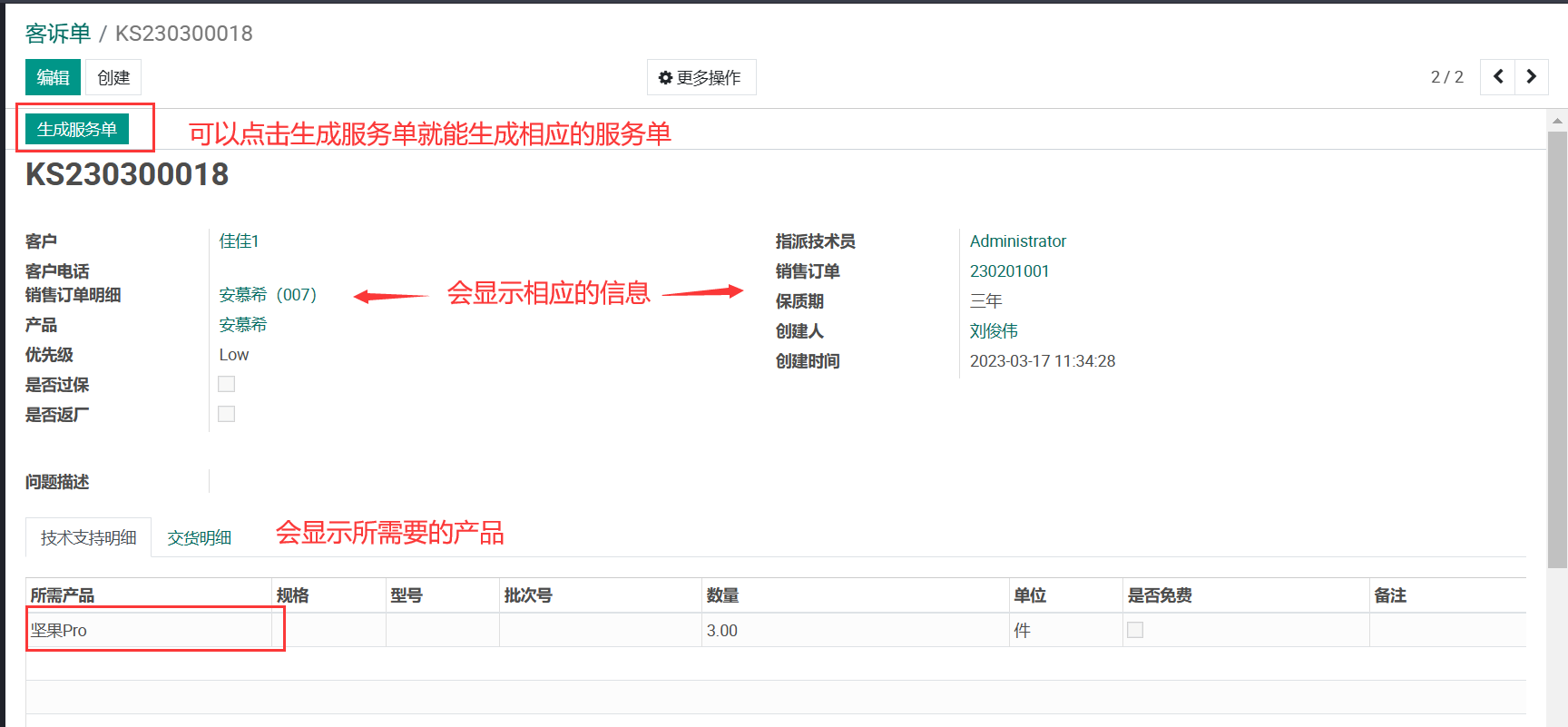Screen dimensions: 1568x727
Task: Open the Administrator technician link
Action: coord(1017,241)
